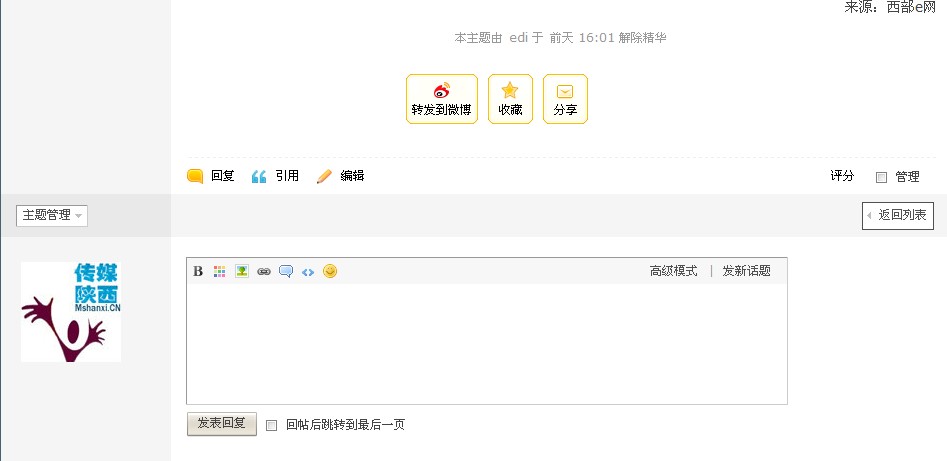This screenshot has width=947, height=461.
Task: Click the 分享 envelope share button
Action: click(565, 99)
